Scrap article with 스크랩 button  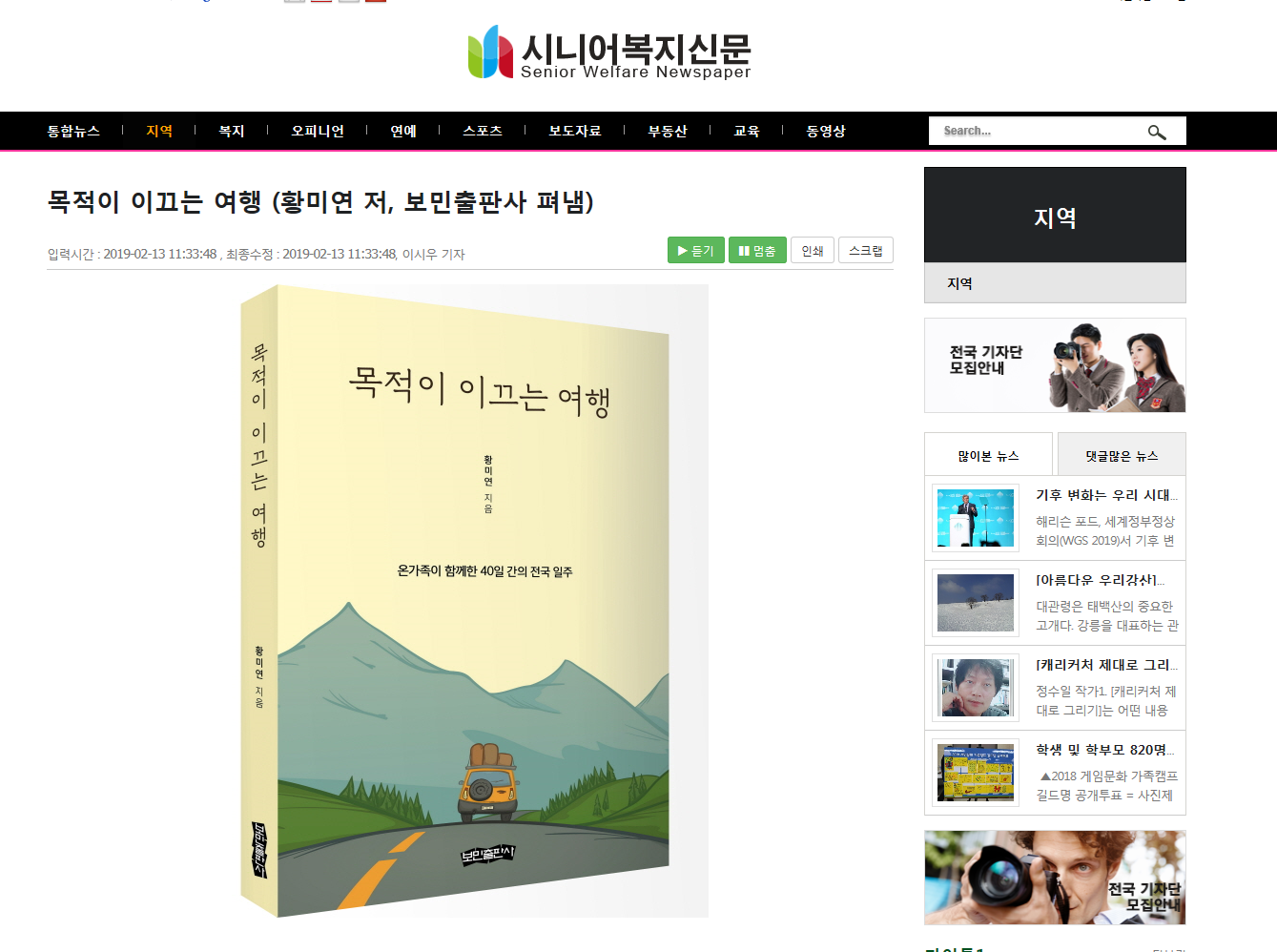pos(866,250)
